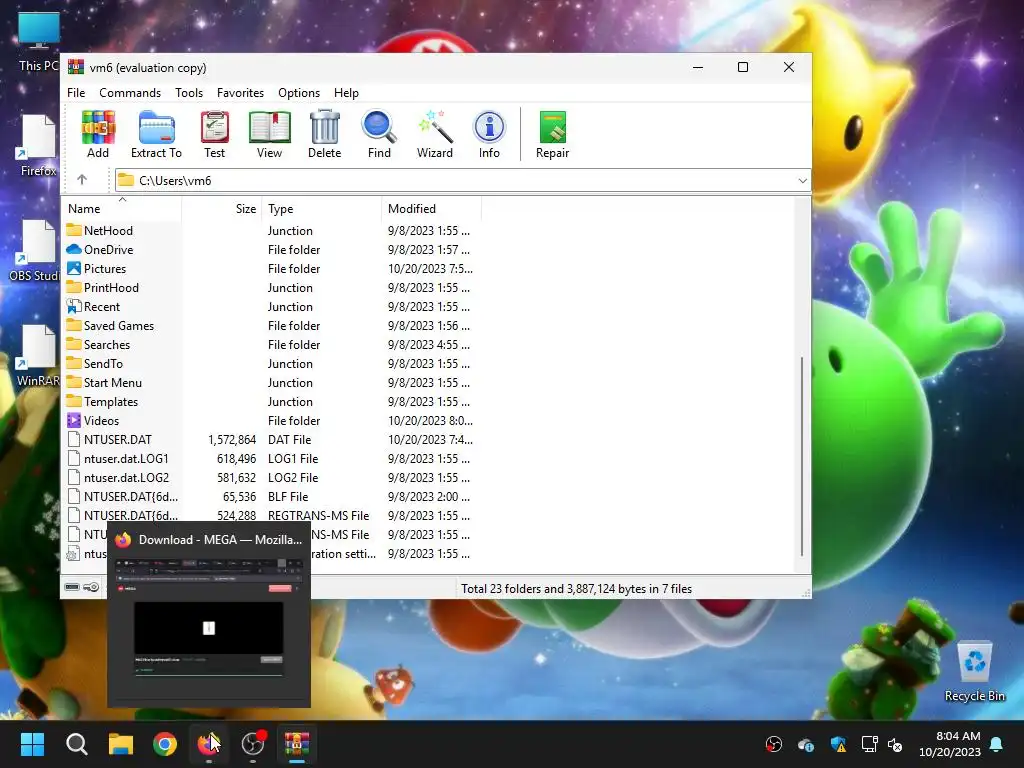
Task: Select the NTUSER.DAT file
Action: click(x=269, y=440)
